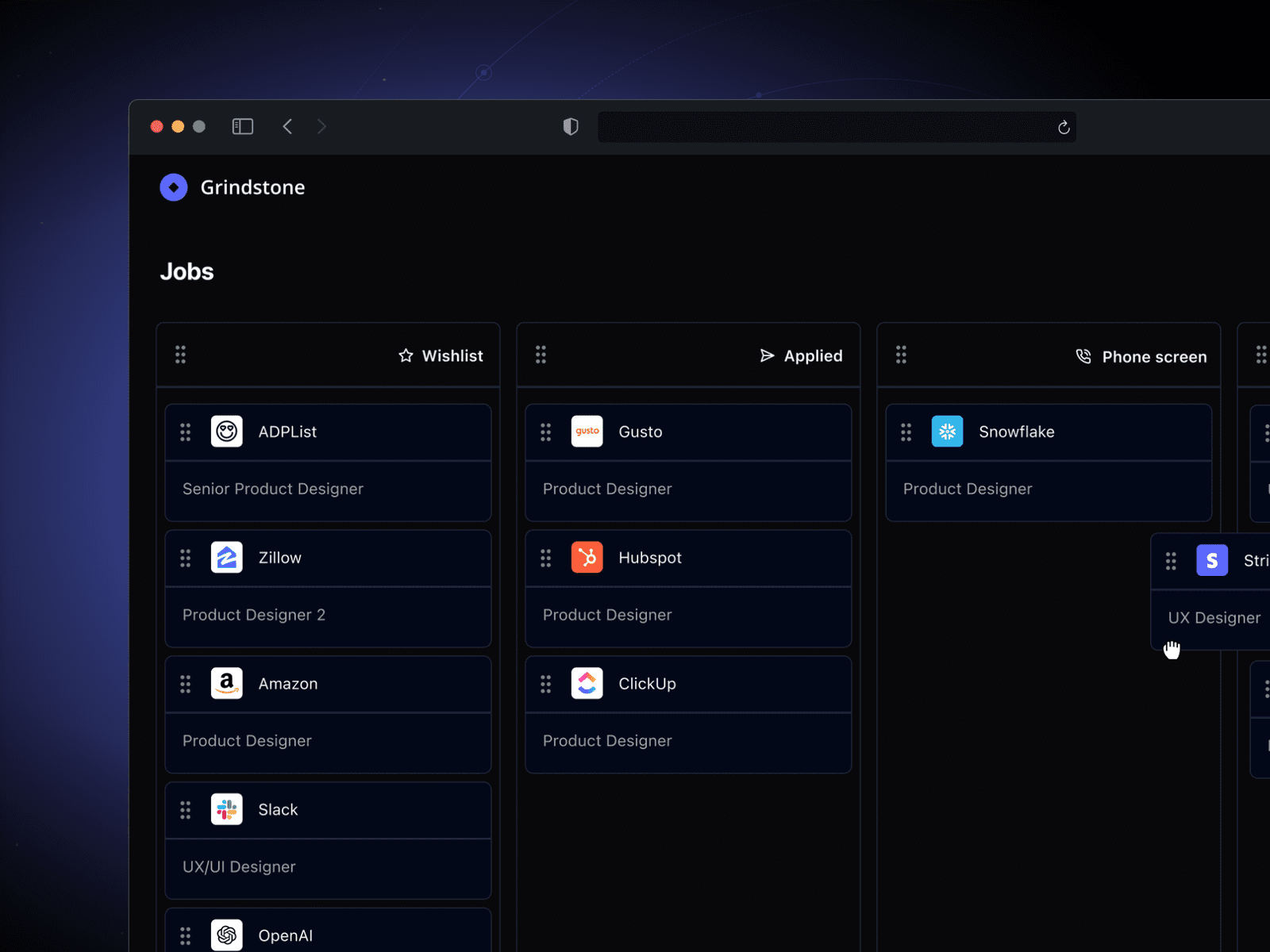Click the Zillow card drag handle
Image resolution: width=1270 pixels, height=952 pixels.
[x=186, y=559]
